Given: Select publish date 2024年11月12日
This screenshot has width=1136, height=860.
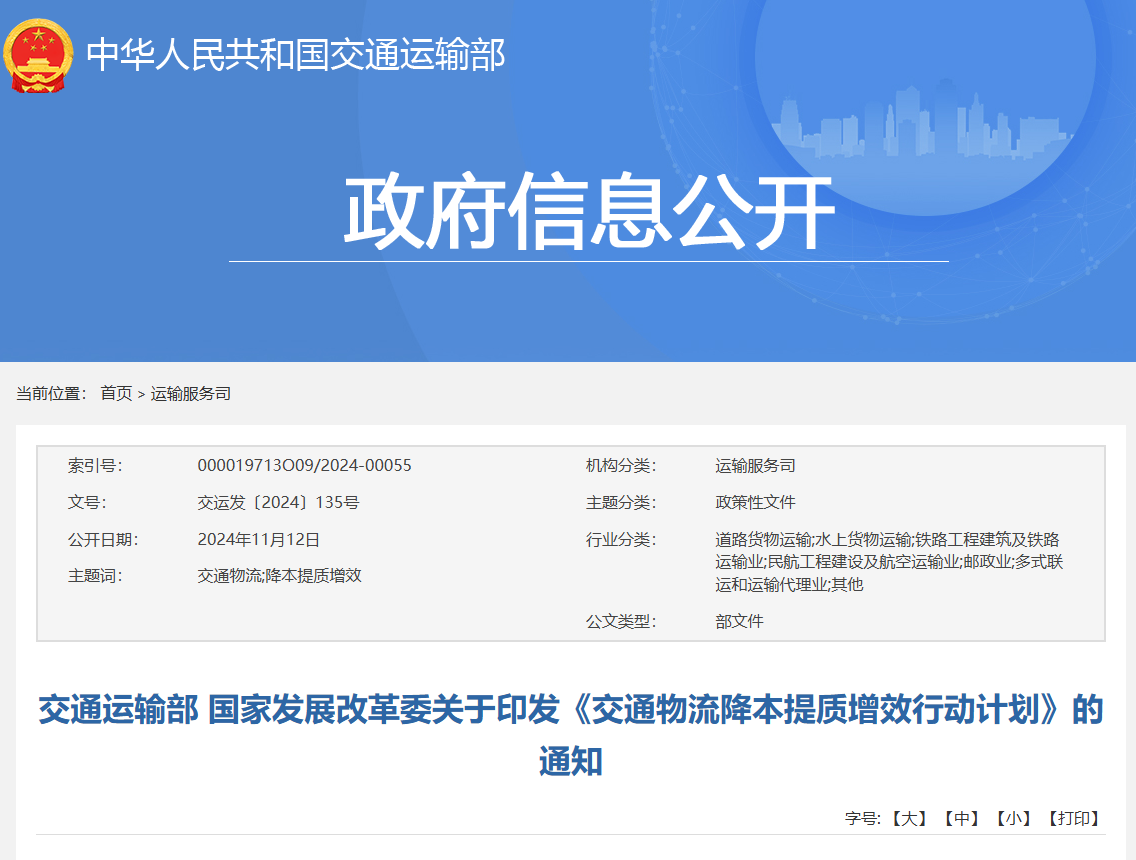Looking at the screenshot, I should (x=259, y=539).
